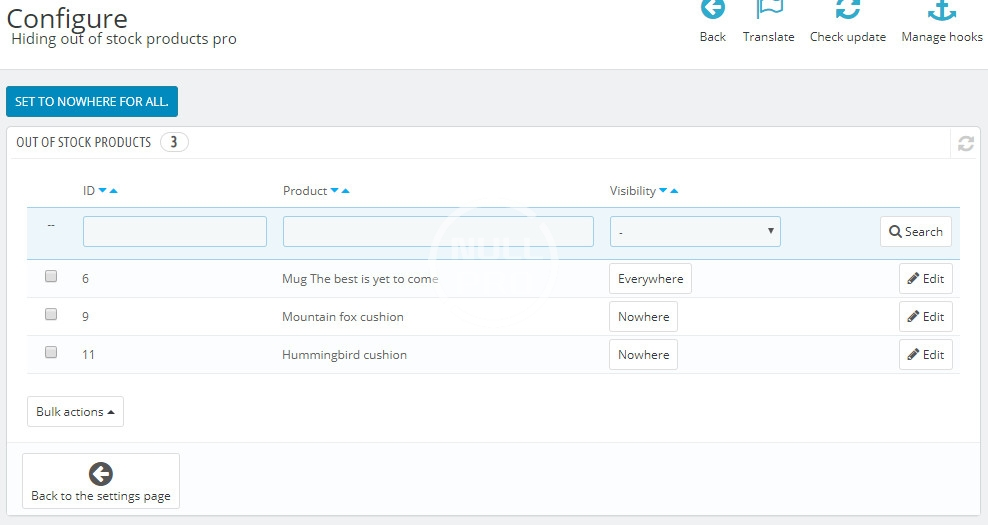Toggle Everywhere visibility for Mug product

[650, 279]
